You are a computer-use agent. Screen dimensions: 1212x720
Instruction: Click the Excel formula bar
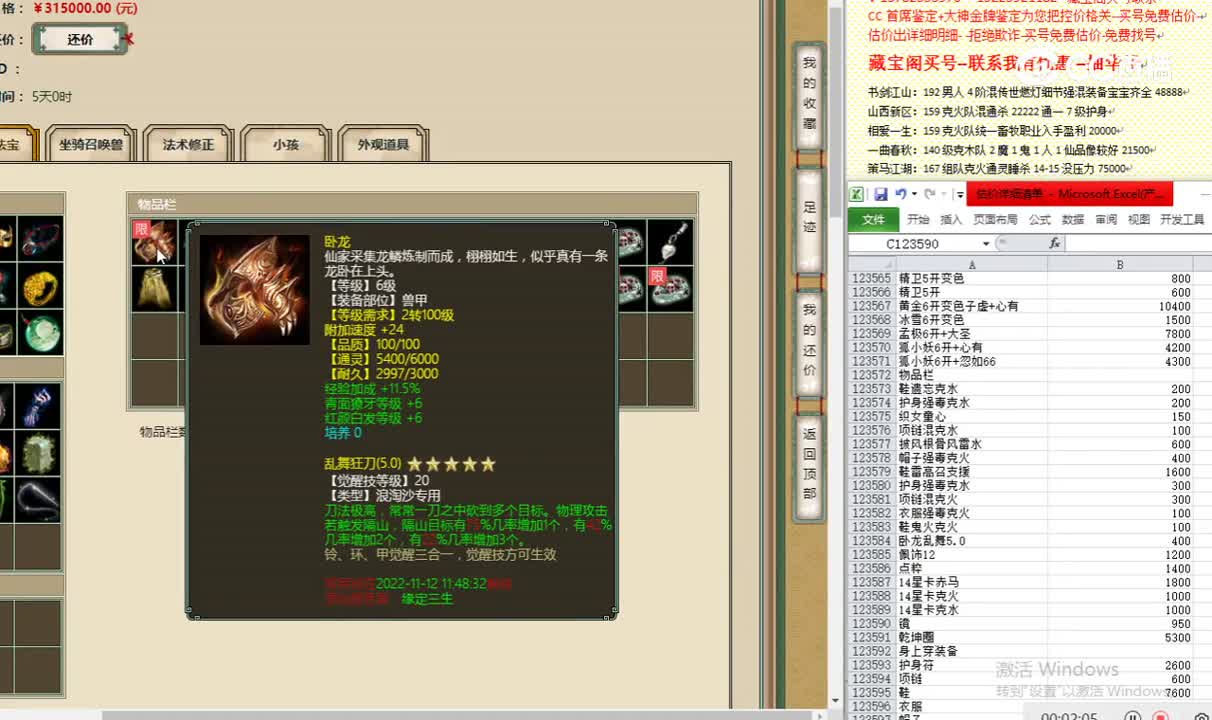1138,243
